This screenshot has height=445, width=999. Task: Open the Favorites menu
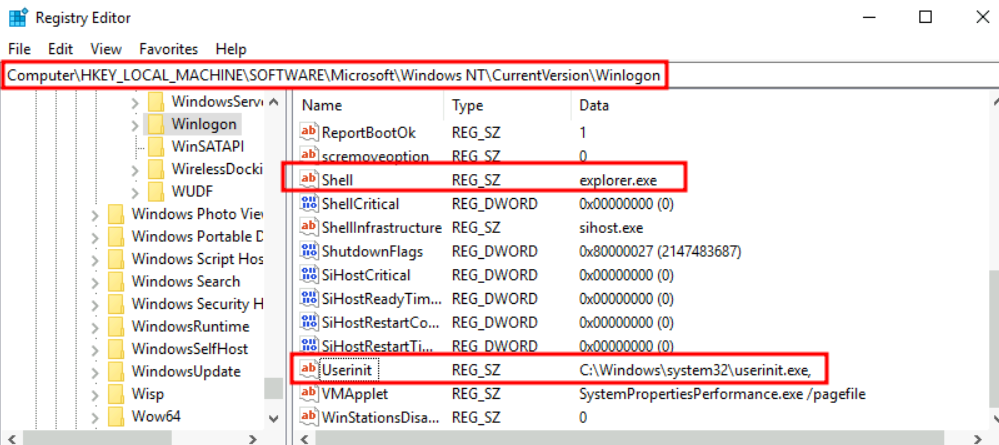click(x=169, y=49)
